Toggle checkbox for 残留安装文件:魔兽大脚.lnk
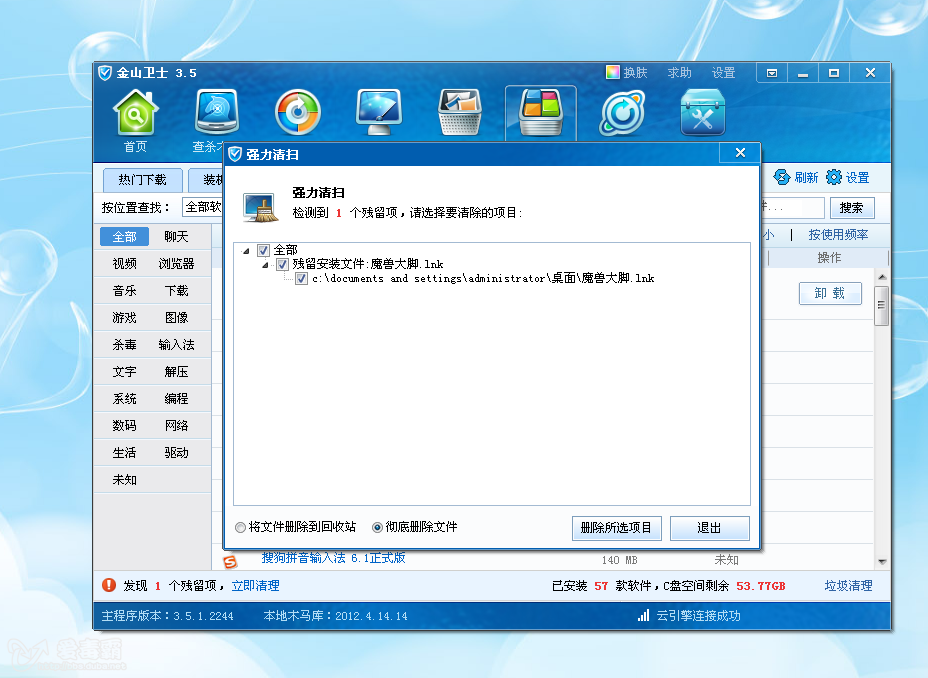This screenshot has height=678, width=928. 282,264
